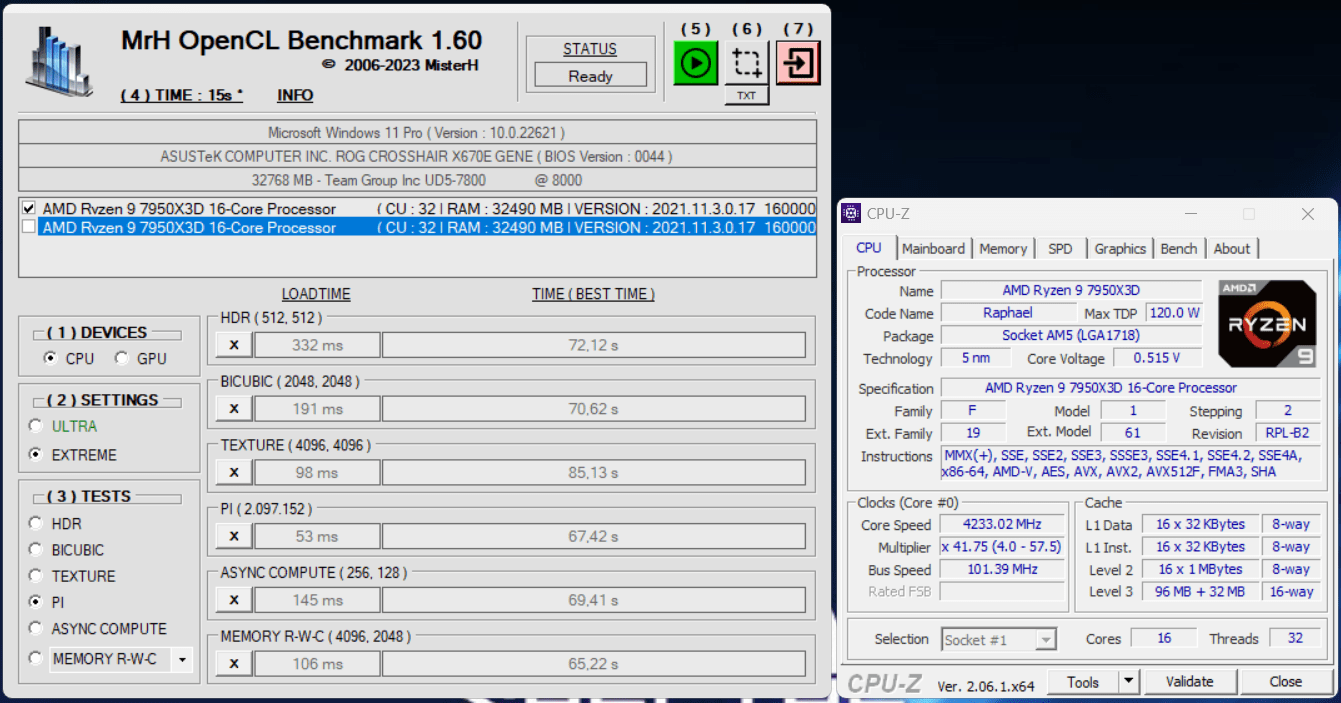Viewport: 1341px width, 703px height.
Task: Select the CPU tab in CPU-Z
Action: [x=869, y=247]
